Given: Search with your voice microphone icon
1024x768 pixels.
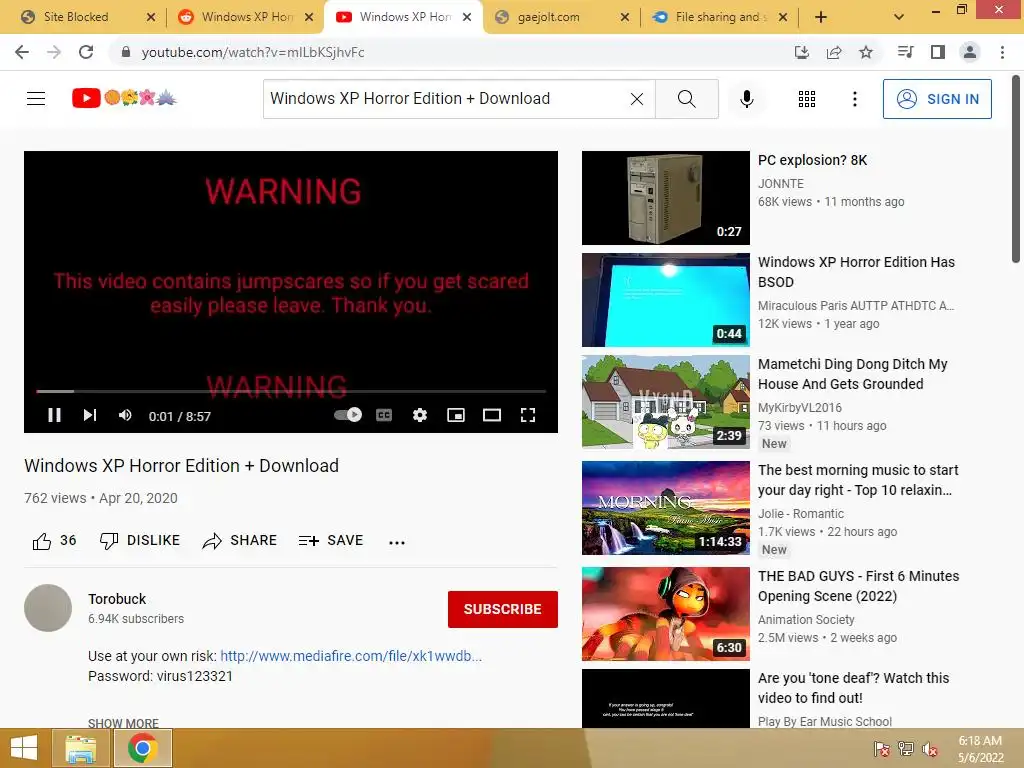Looking at the screenshot, I should (x=746, y=99).
